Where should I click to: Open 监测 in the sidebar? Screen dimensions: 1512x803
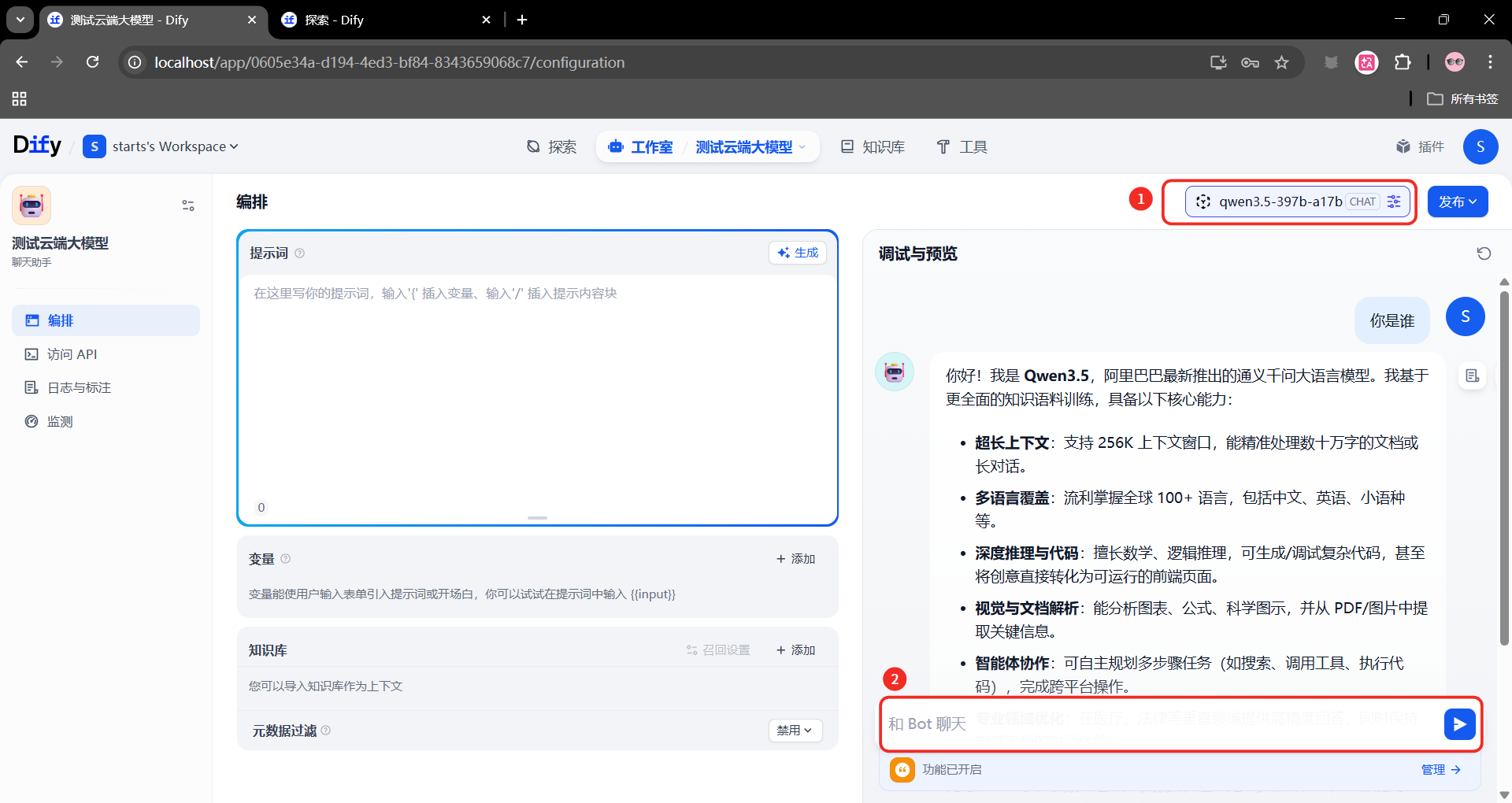tap(106, 421)
